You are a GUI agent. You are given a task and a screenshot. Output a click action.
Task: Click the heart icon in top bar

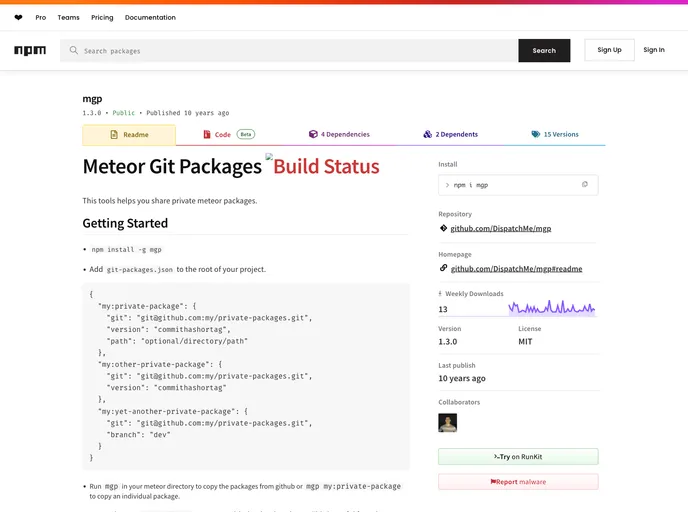click(18, 17)
